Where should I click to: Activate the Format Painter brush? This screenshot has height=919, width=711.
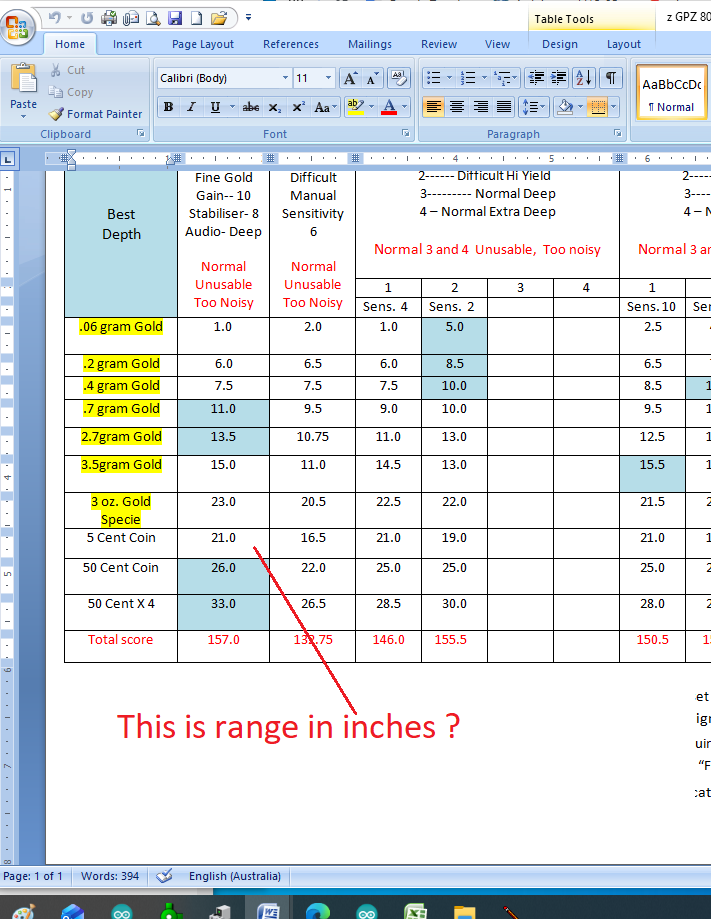pyautogui.click(x=96, y=114)
